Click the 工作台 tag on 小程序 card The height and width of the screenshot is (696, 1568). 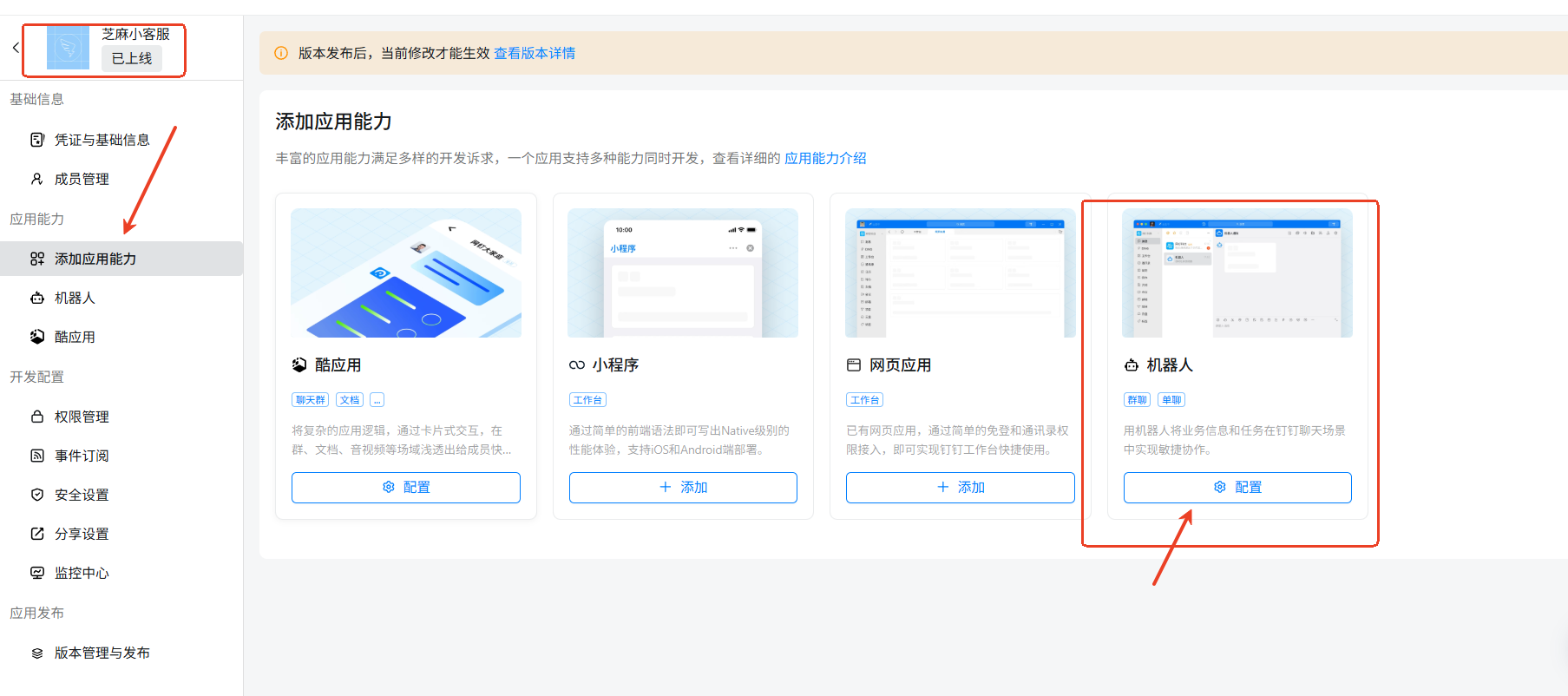(x=587, y=400)
